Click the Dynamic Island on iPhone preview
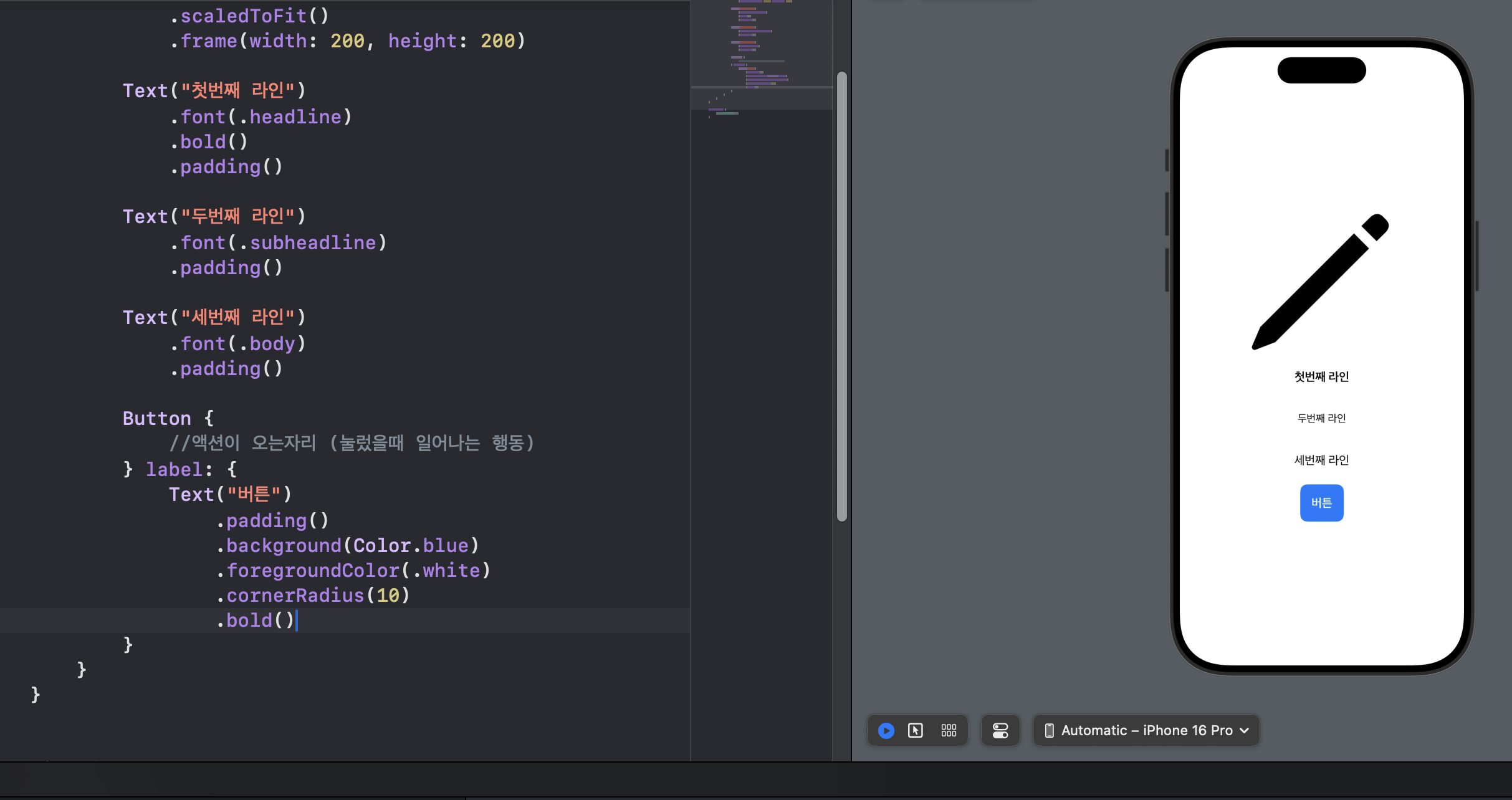The width and height of the screenshot is (1512, 800). click(x=1321, y=70)
